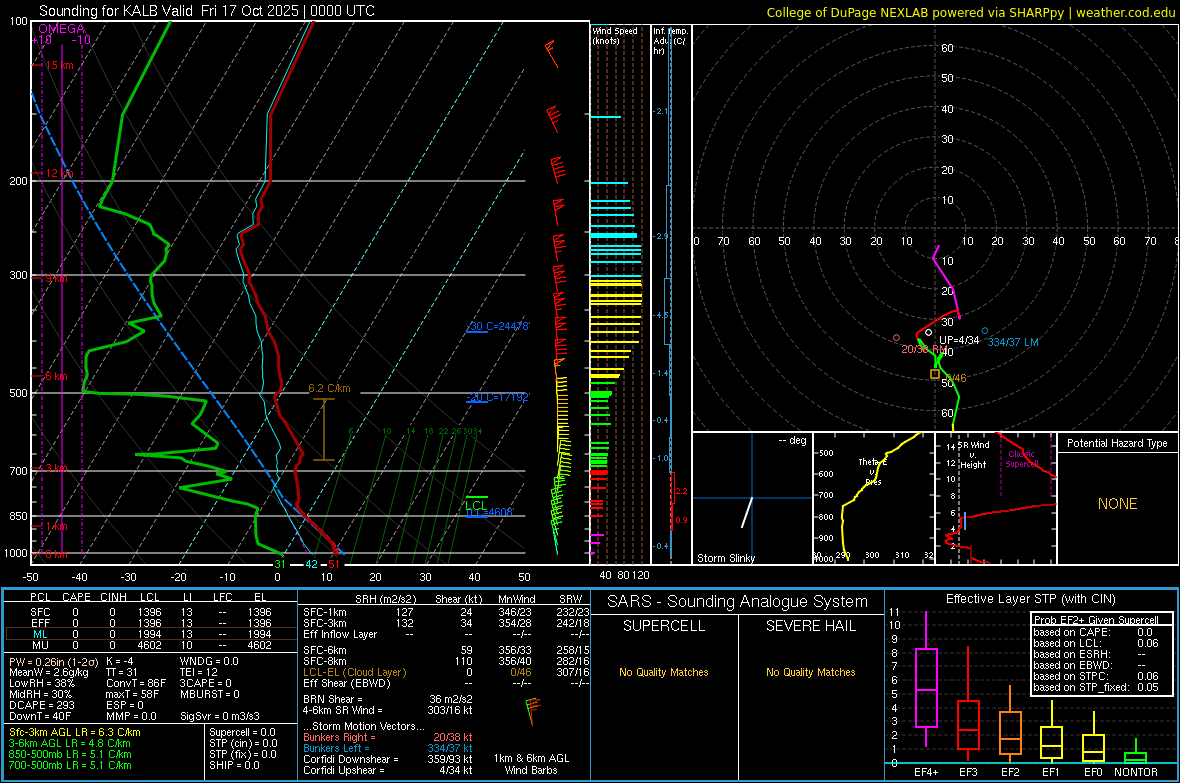The height and width of the screenshot is (783, 1180).
Task: Click the 'SARS - Sounding Analogue System' header
Action: [x=738, y=602]
